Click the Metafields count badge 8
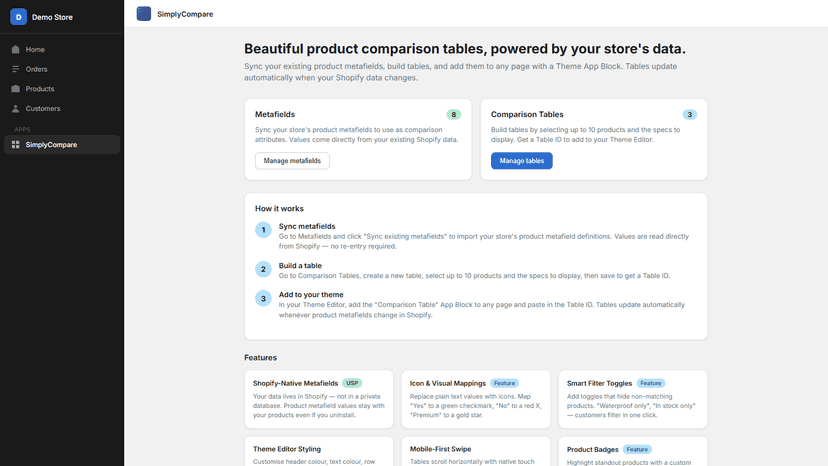Screen dimensions: 828x466 tap(454, 115)
